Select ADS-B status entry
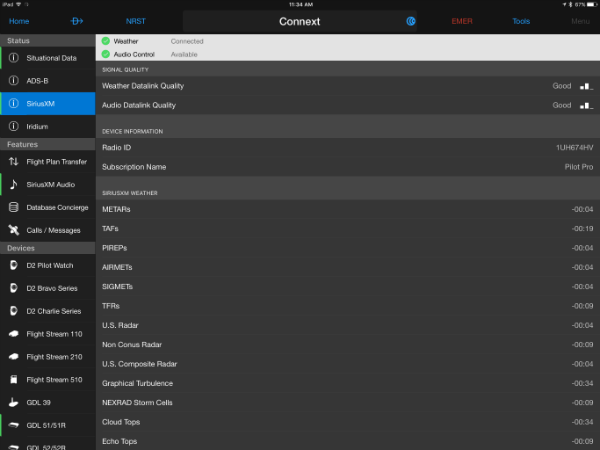Viewport: 600px width, 450px height. tap(47, 80)
